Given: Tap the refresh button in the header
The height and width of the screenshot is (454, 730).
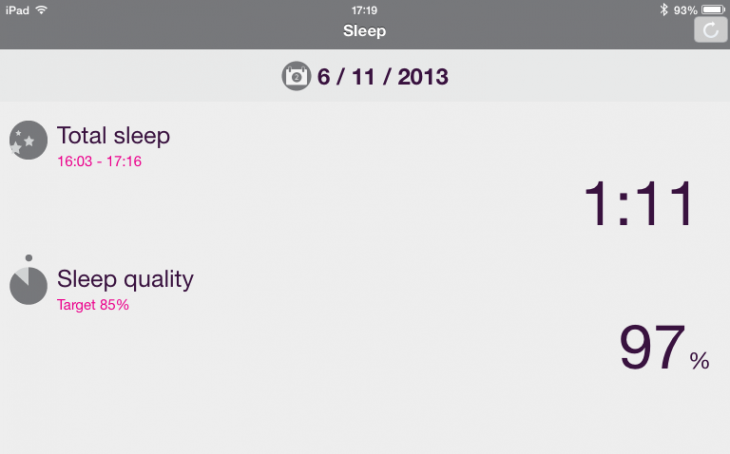Looking at the screenshot, I should coord(710,30).
